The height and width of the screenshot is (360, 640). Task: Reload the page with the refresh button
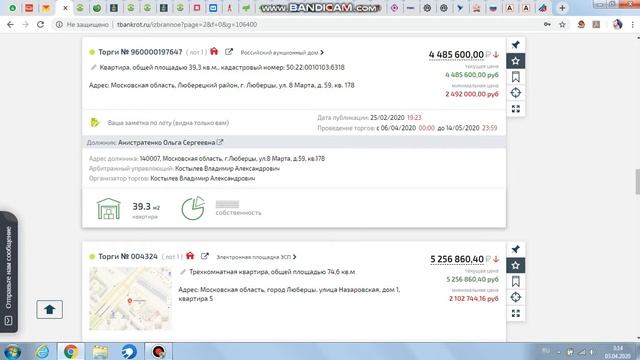(40, 24)
